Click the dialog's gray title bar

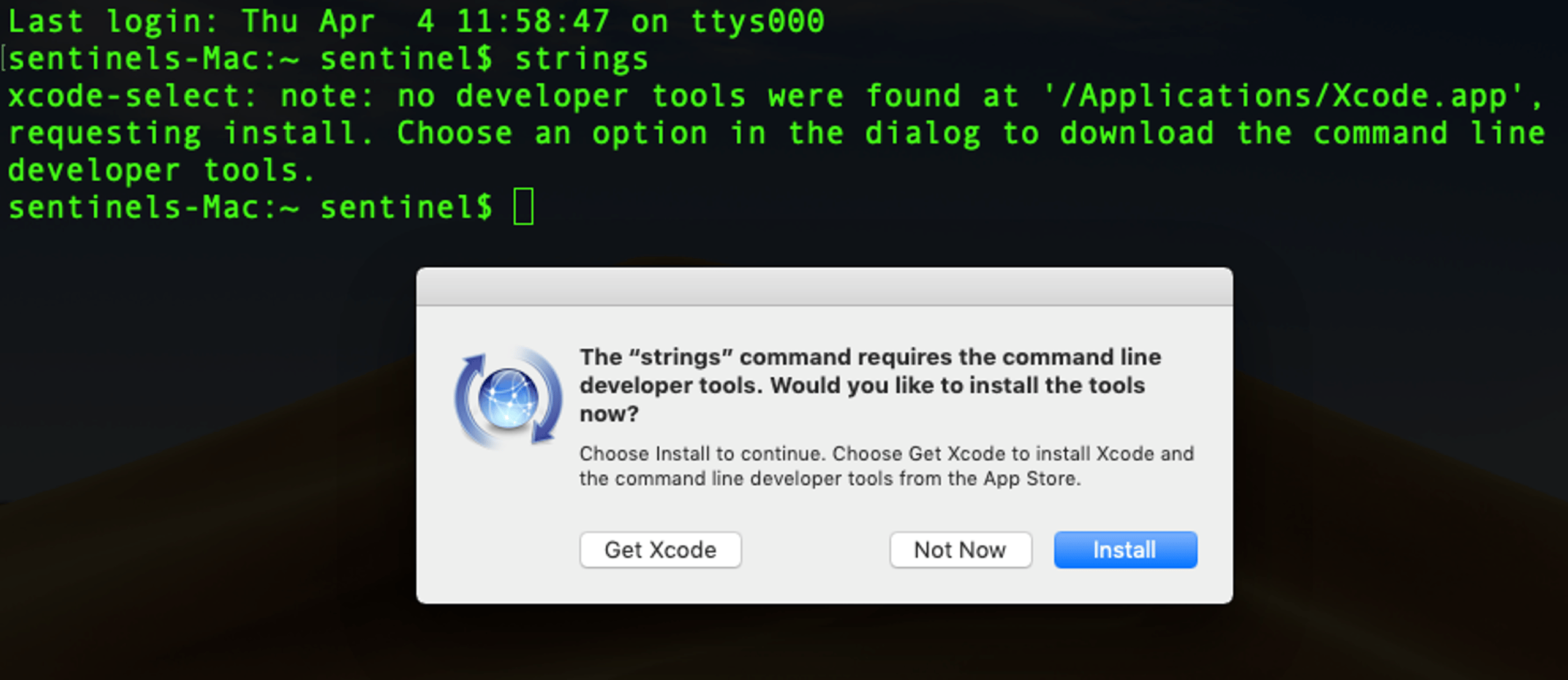tap(824, 286)
